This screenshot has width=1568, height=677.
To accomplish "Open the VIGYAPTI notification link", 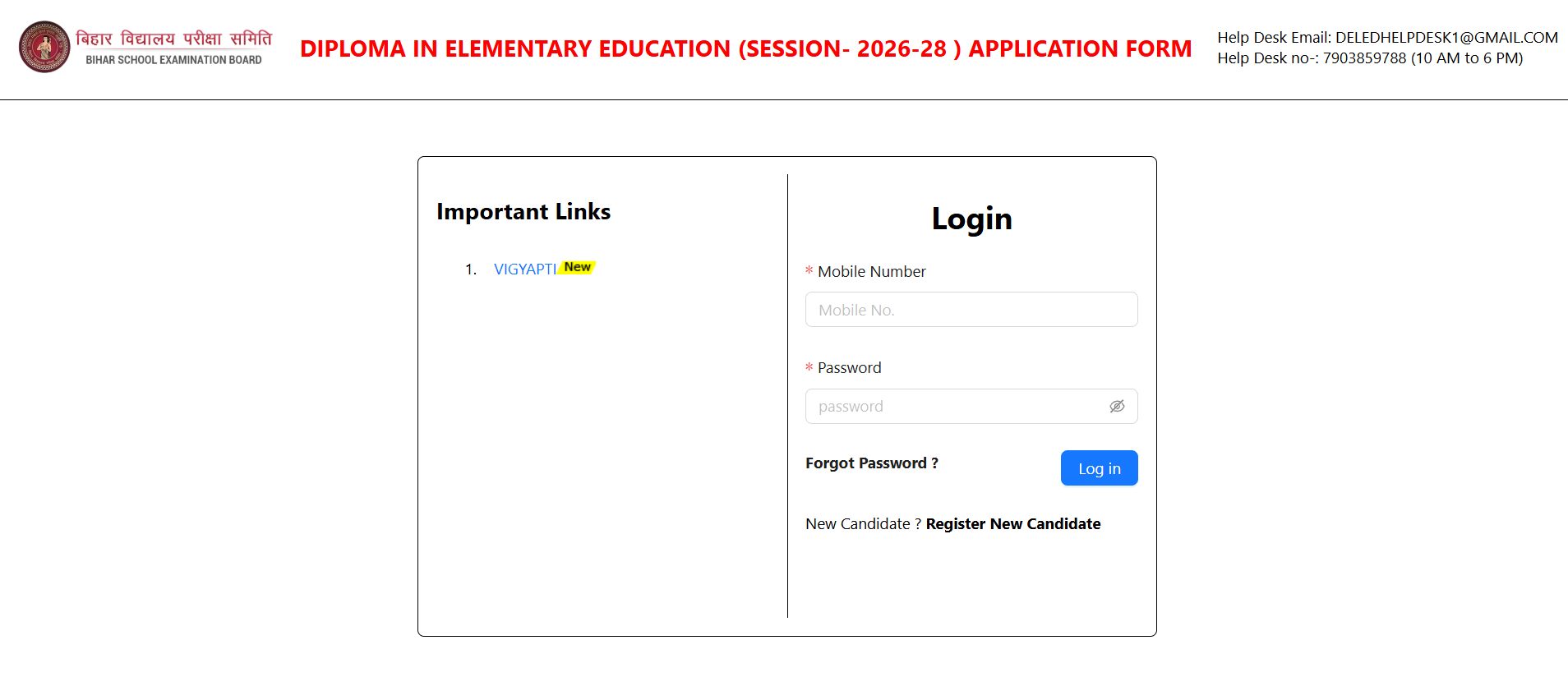I will coord(523,269).
